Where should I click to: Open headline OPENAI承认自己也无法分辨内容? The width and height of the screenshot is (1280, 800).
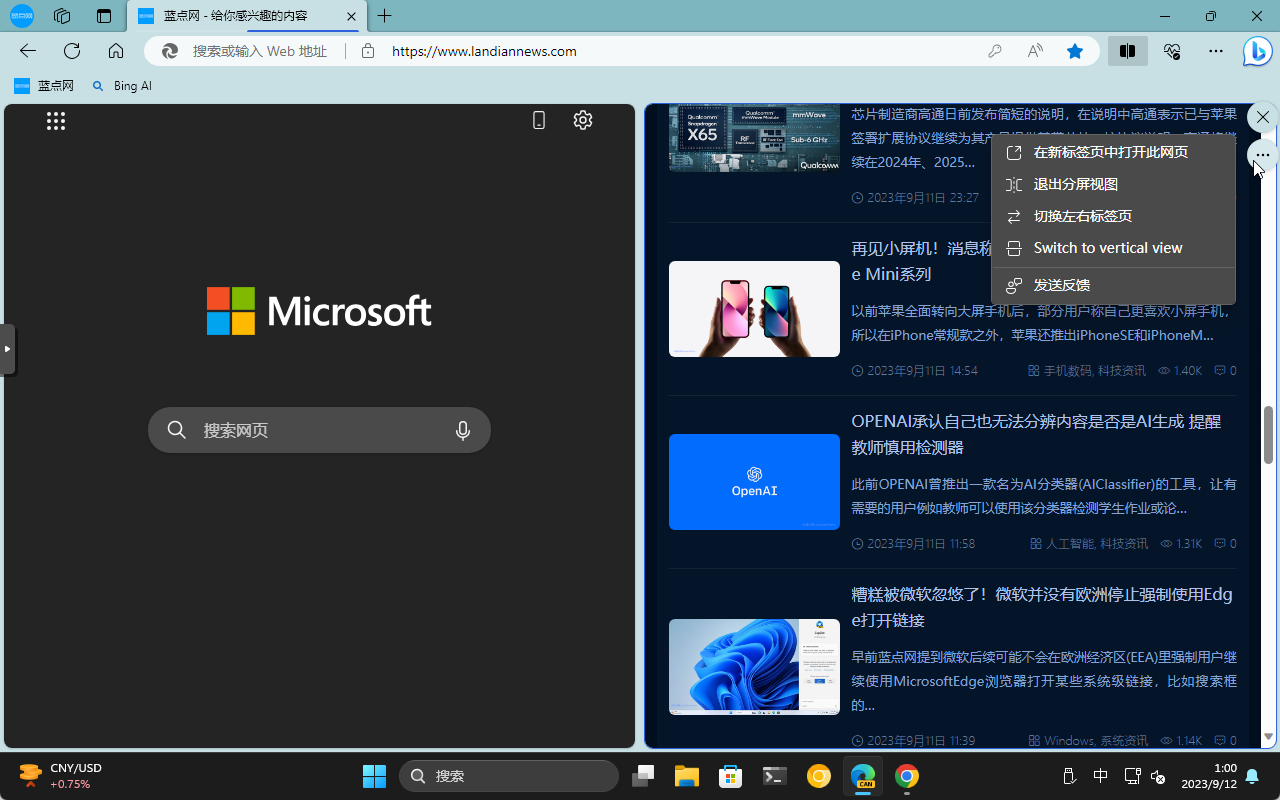click(x=1036, y=434)
